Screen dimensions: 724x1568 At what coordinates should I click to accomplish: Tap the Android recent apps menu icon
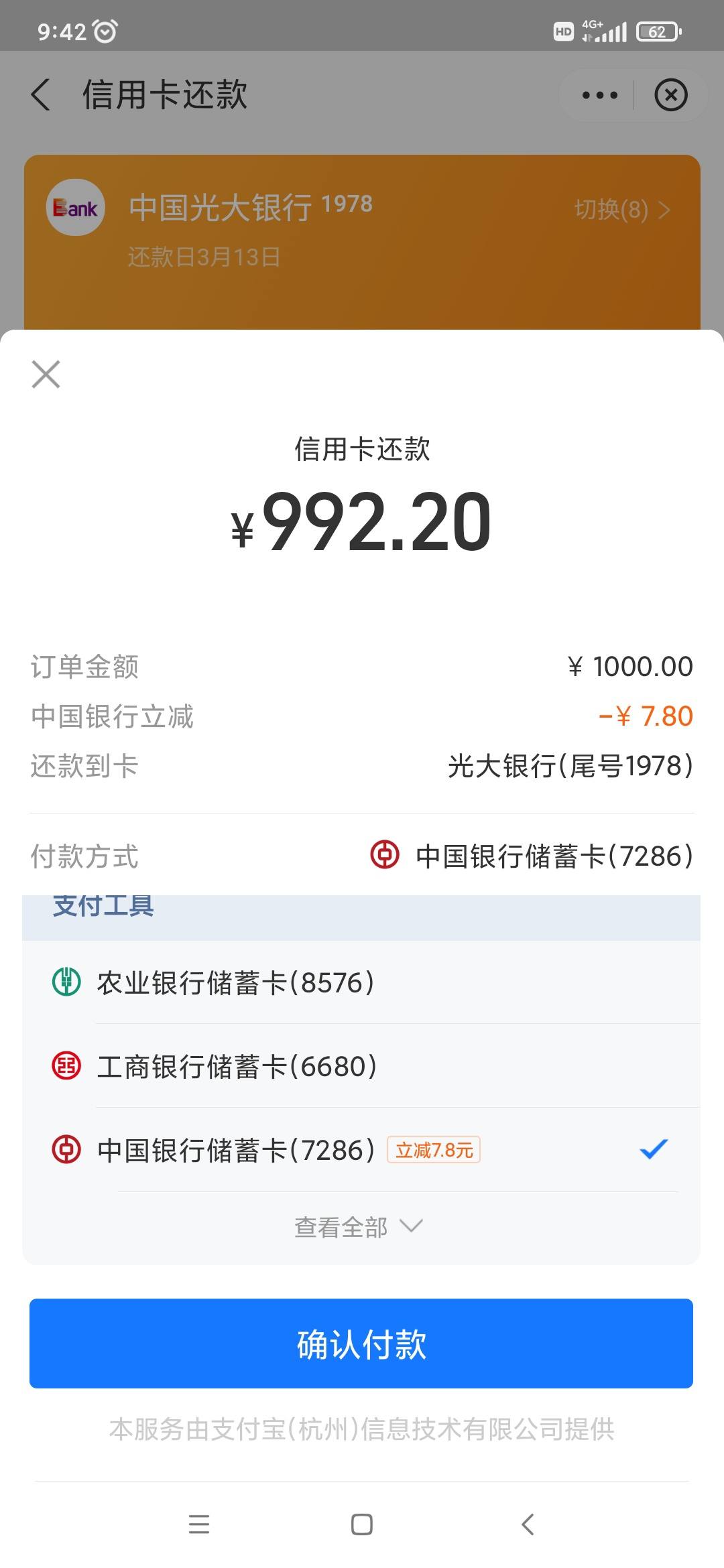pyautogui.click(x=199, y=1524)
